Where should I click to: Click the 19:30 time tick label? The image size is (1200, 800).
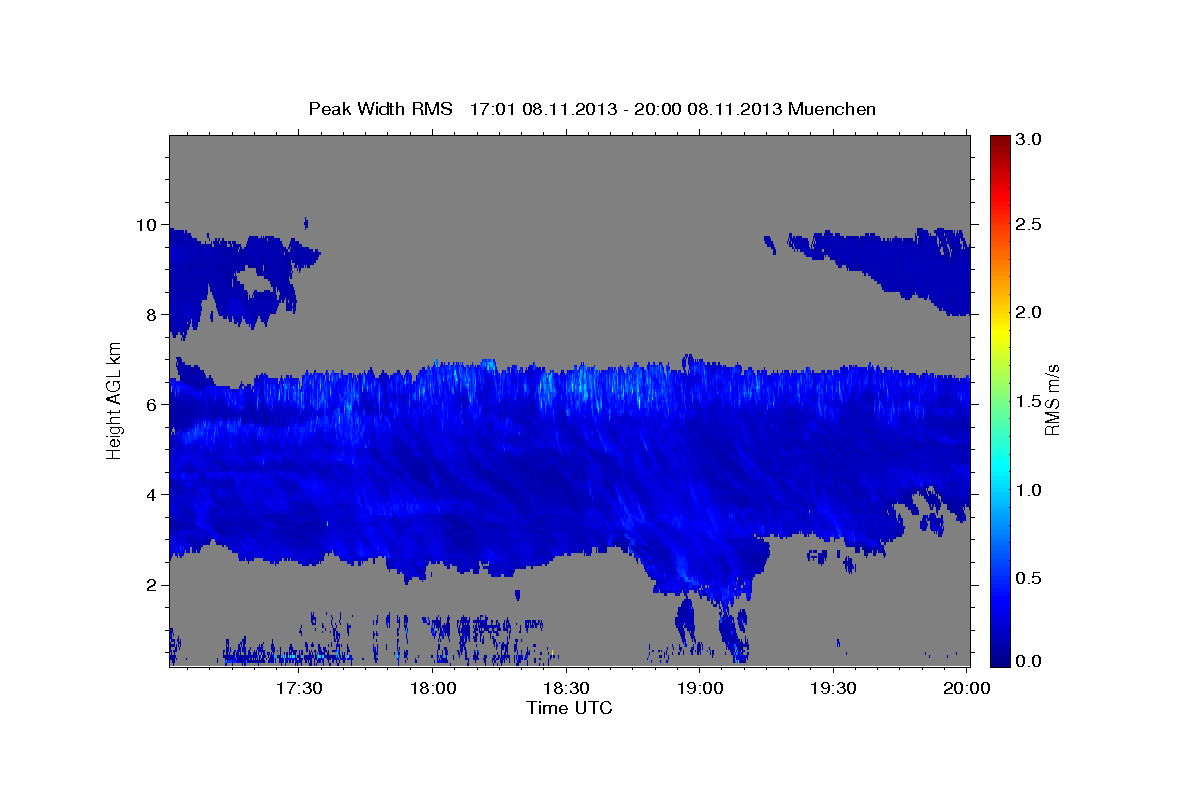(x=833, y=689)
